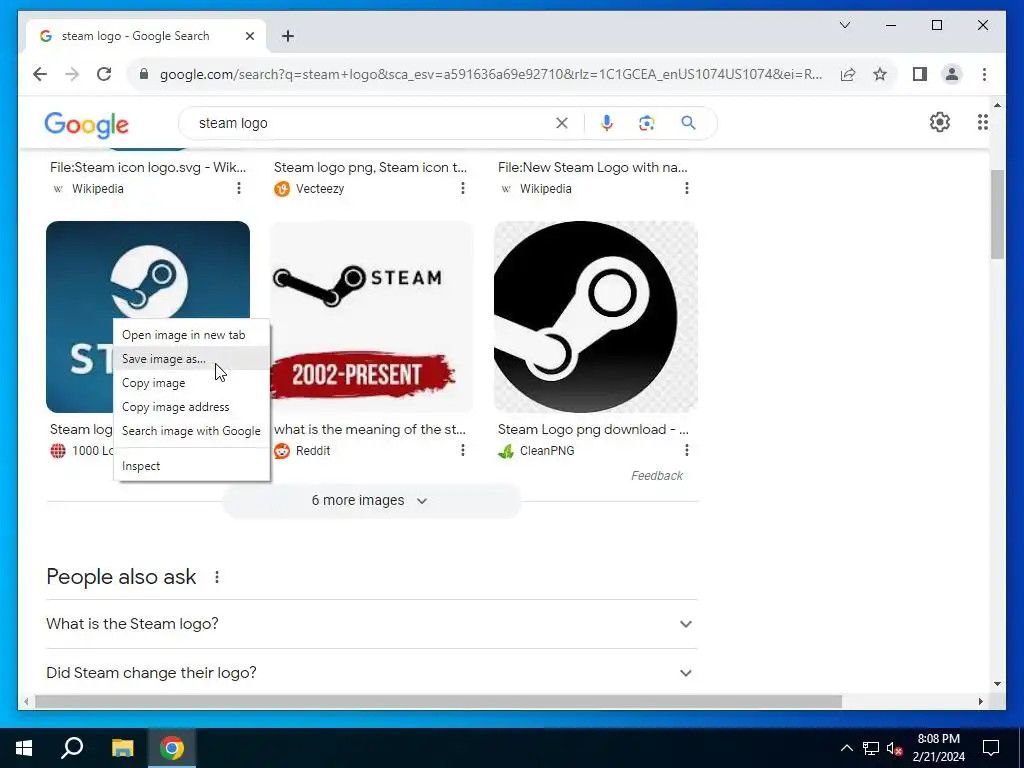Search by image with Google Lens

(x=647, y=123)
